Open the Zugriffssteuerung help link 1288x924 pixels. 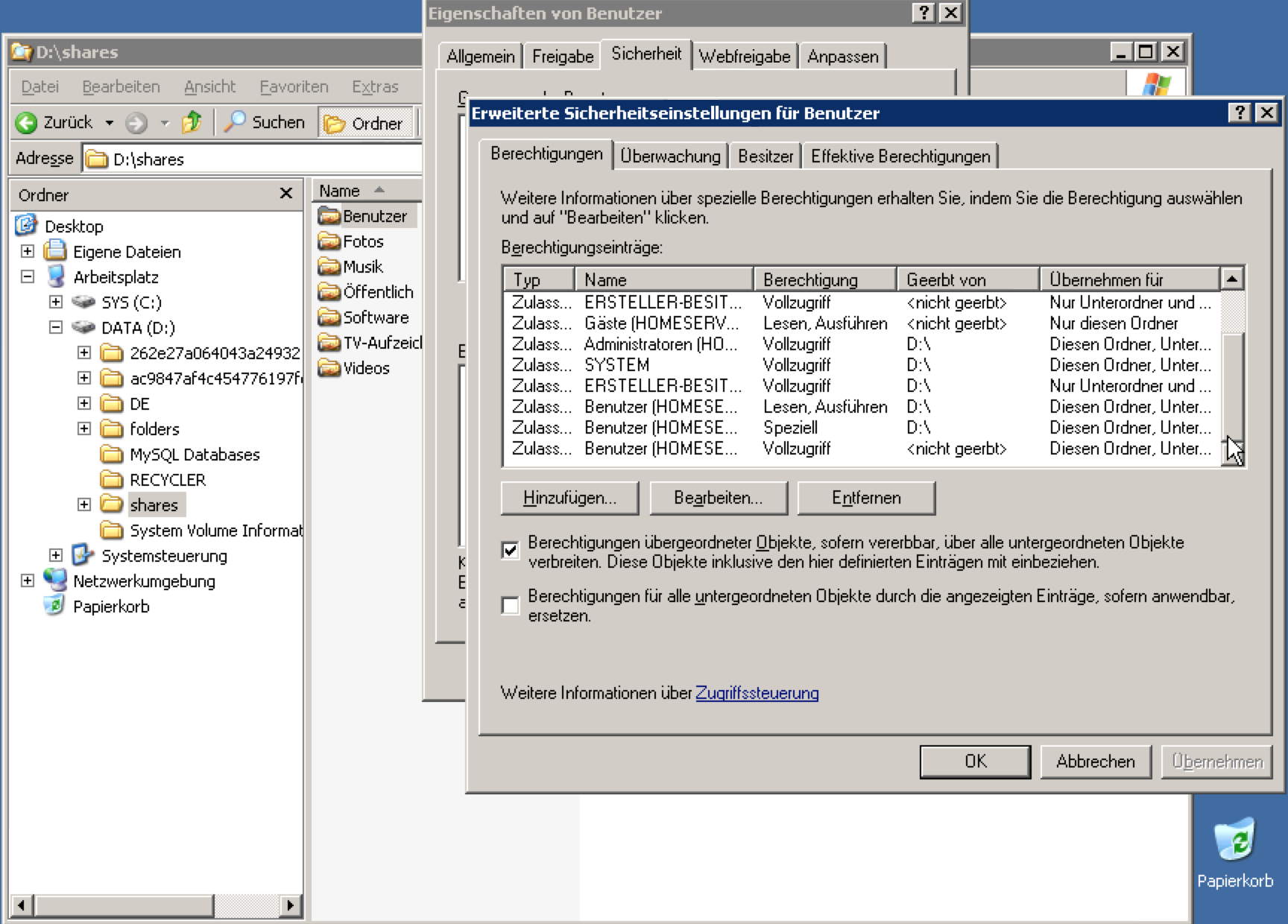757,693
